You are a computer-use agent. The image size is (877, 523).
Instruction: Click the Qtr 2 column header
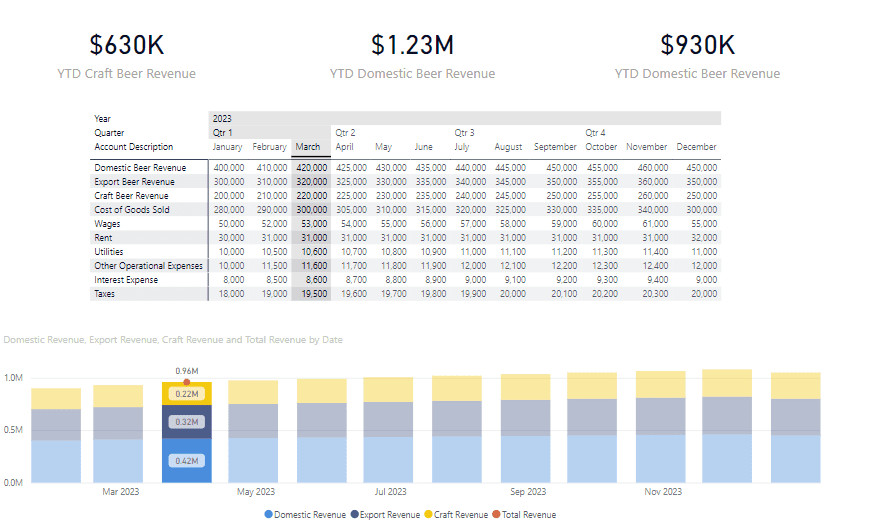pyautogui.click(x=345, y=132)
